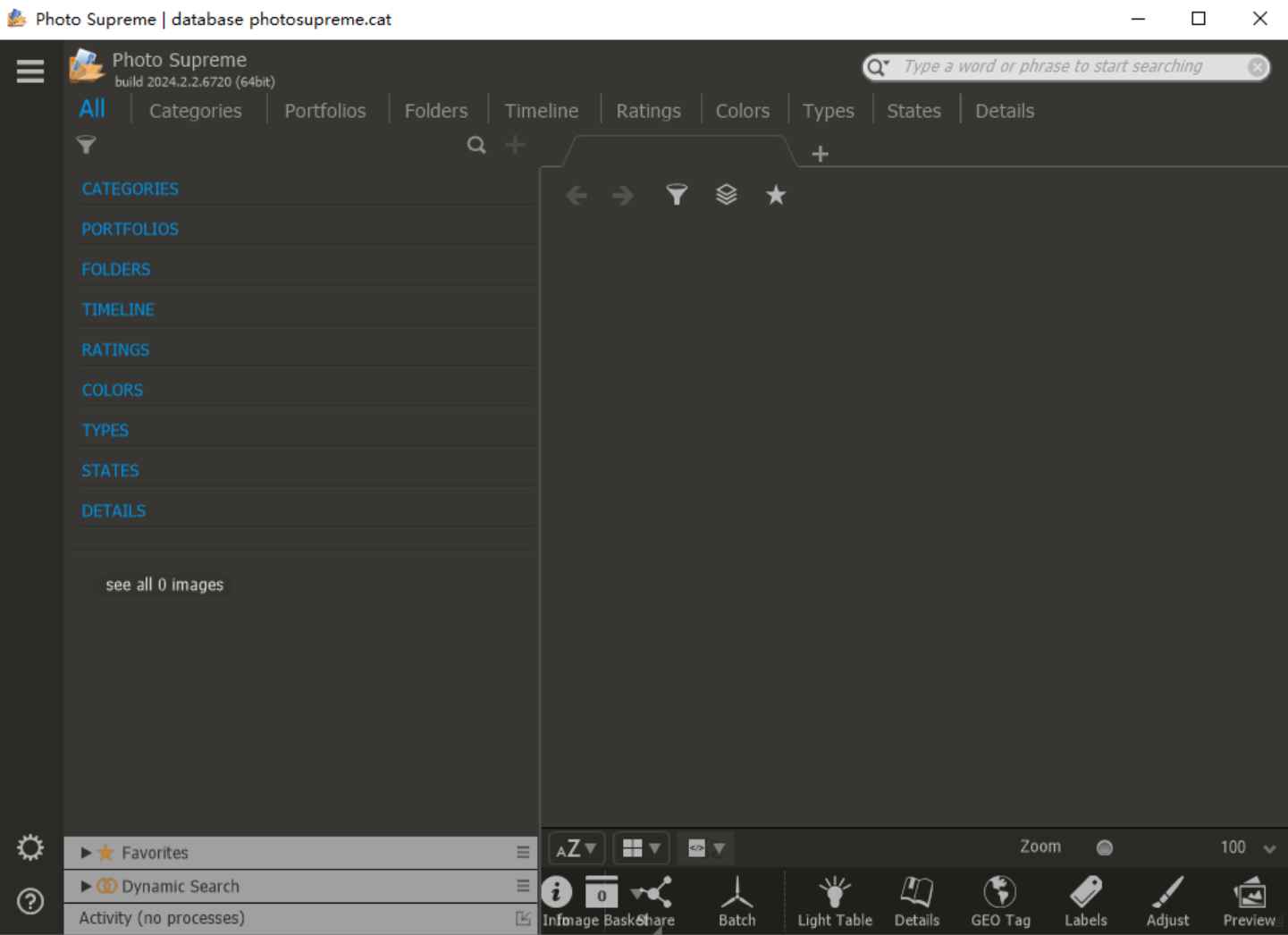
Task: Open the sort order dropdown
Action: point(576,847)
